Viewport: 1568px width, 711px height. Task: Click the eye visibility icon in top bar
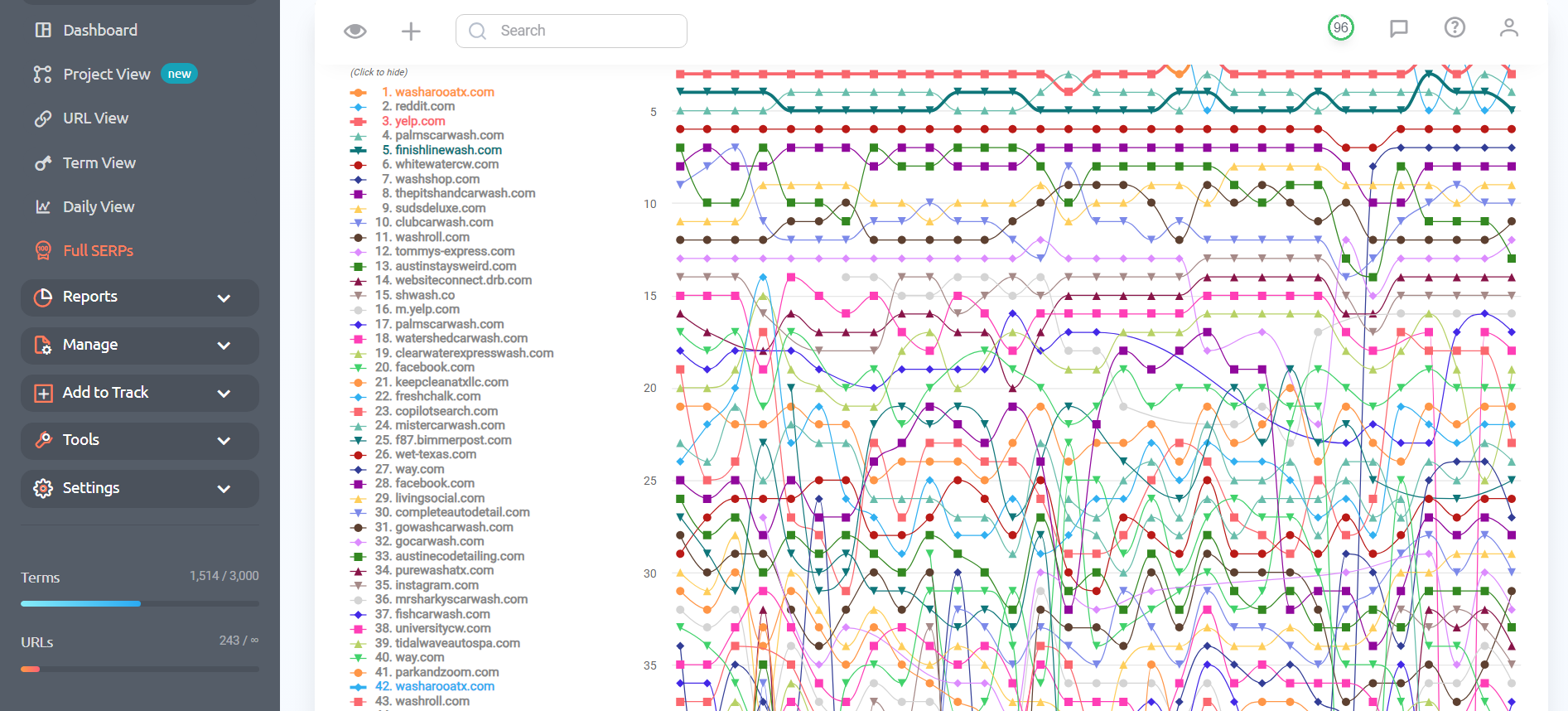click(355, 31)
